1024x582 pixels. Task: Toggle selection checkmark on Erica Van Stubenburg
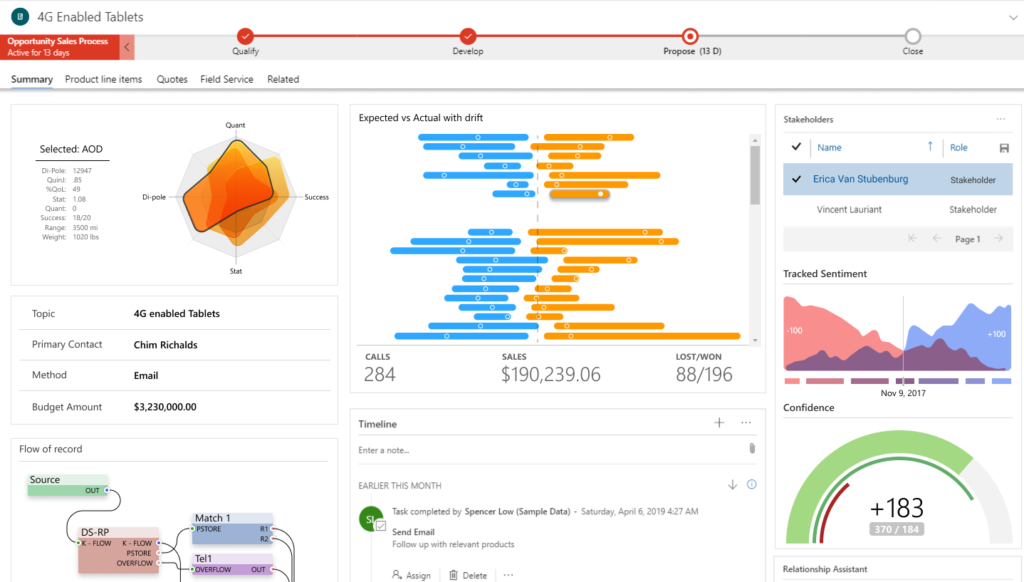(796, 178)
